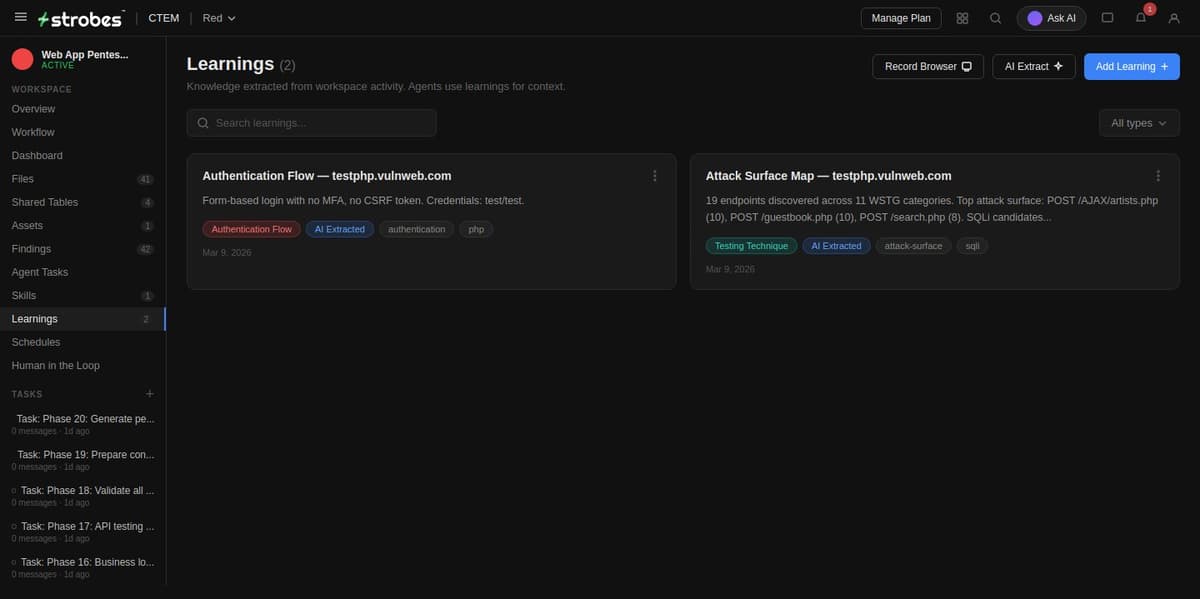The width and height of the screenshot is (1200, 599).
Task: Go to Overview in sidebar
Action: [83, 109]
